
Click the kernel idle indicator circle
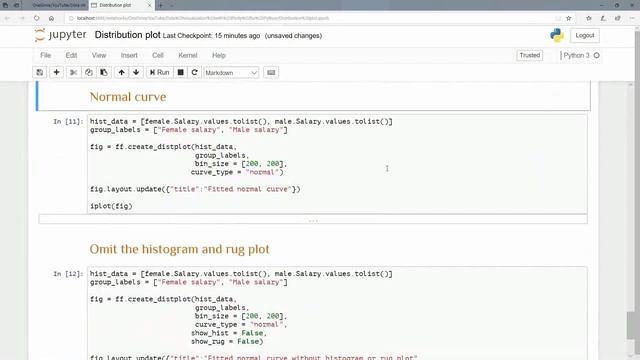coord(597,55)
